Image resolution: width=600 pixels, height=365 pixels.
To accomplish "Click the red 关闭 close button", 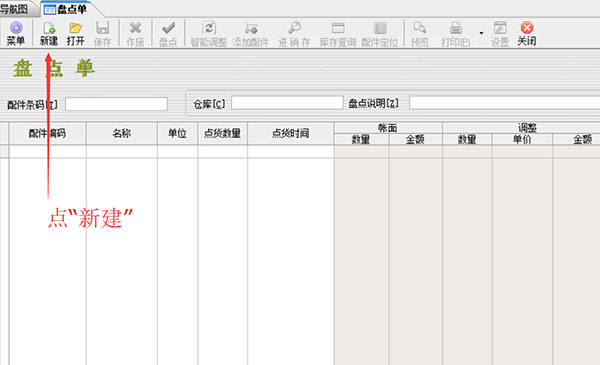I will pos(527,28).
